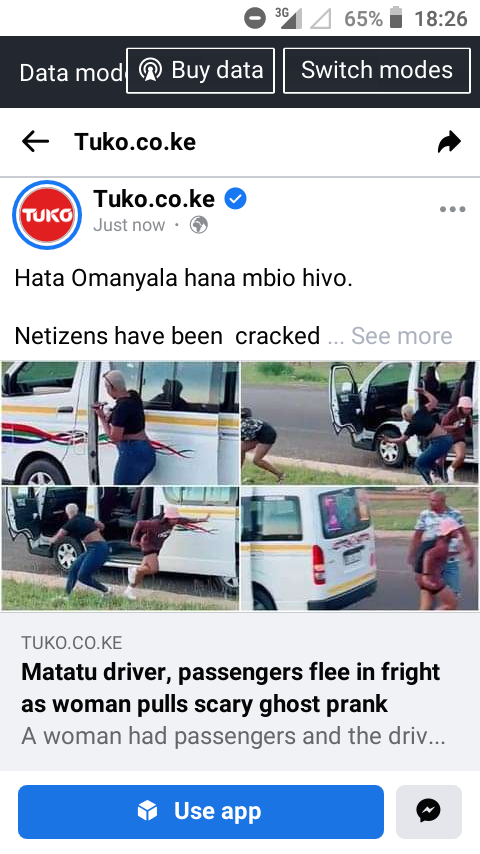The image size is (480, 854).
Task: Open the Matatu driver article headline
Action: pos(230,688)
